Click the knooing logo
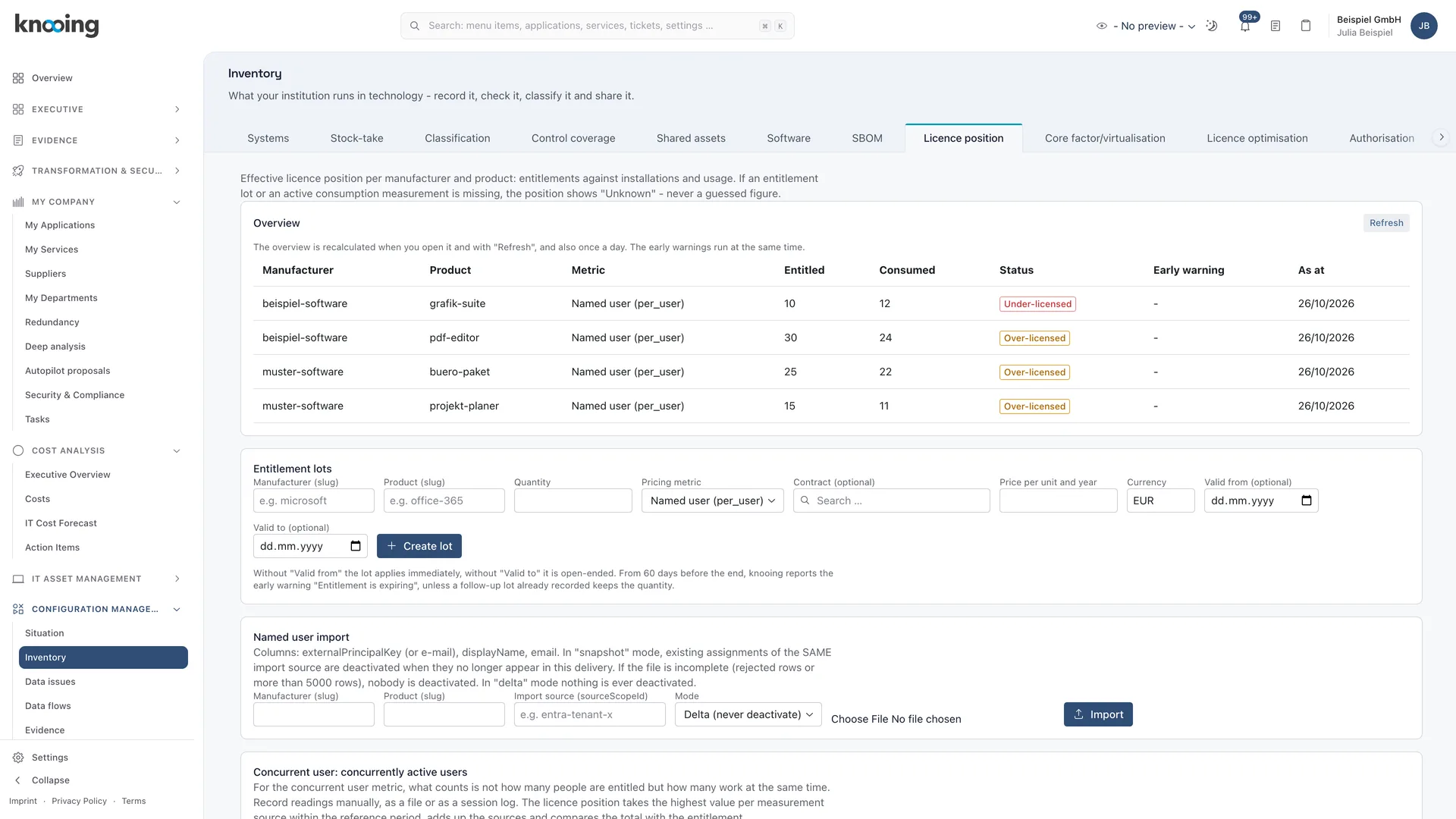This screenshot has height=819, width=1456. coord(57,26)
